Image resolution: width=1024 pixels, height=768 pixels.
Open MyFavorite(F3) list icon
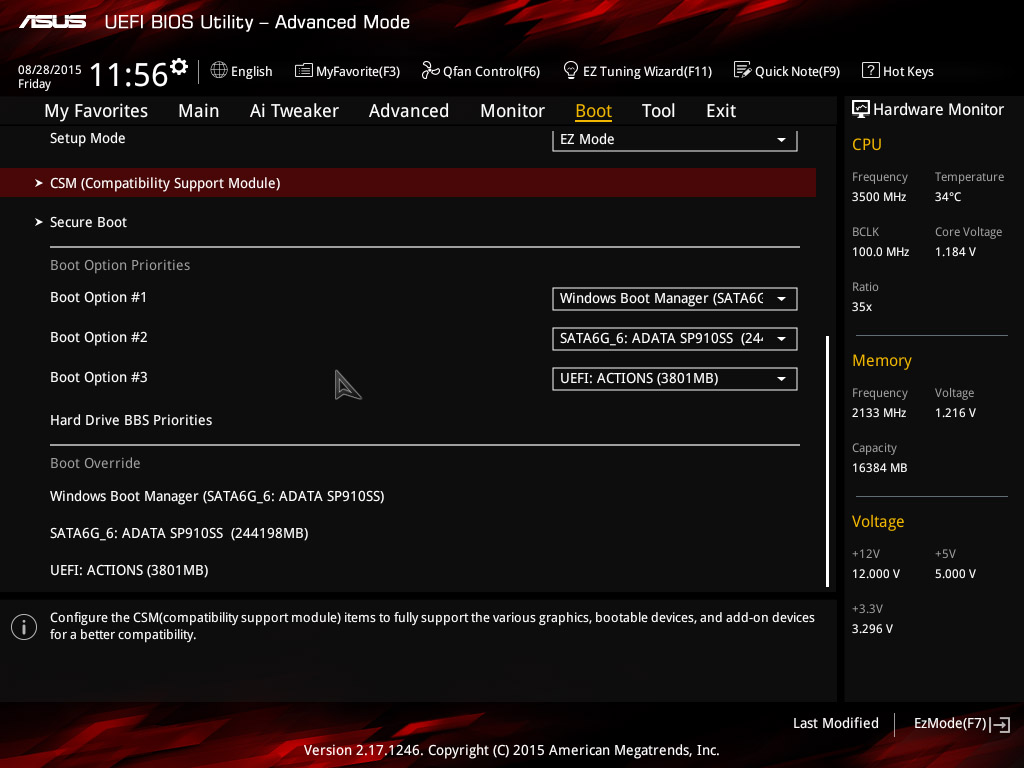click(x=304, y=71)
